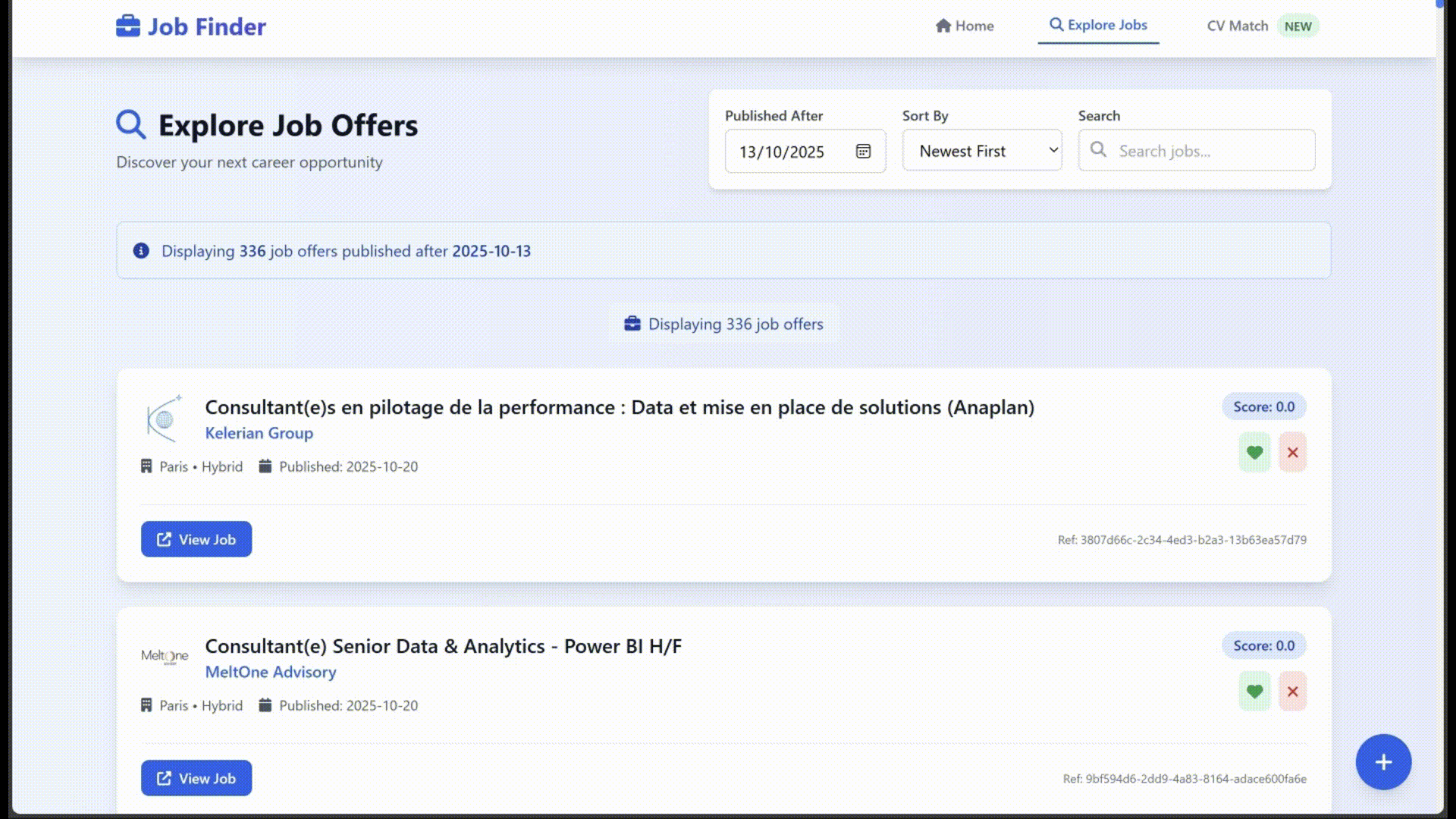Click the external-link icon on first View Job button
The image size is (1456, 819).
[x=163, y=539]
